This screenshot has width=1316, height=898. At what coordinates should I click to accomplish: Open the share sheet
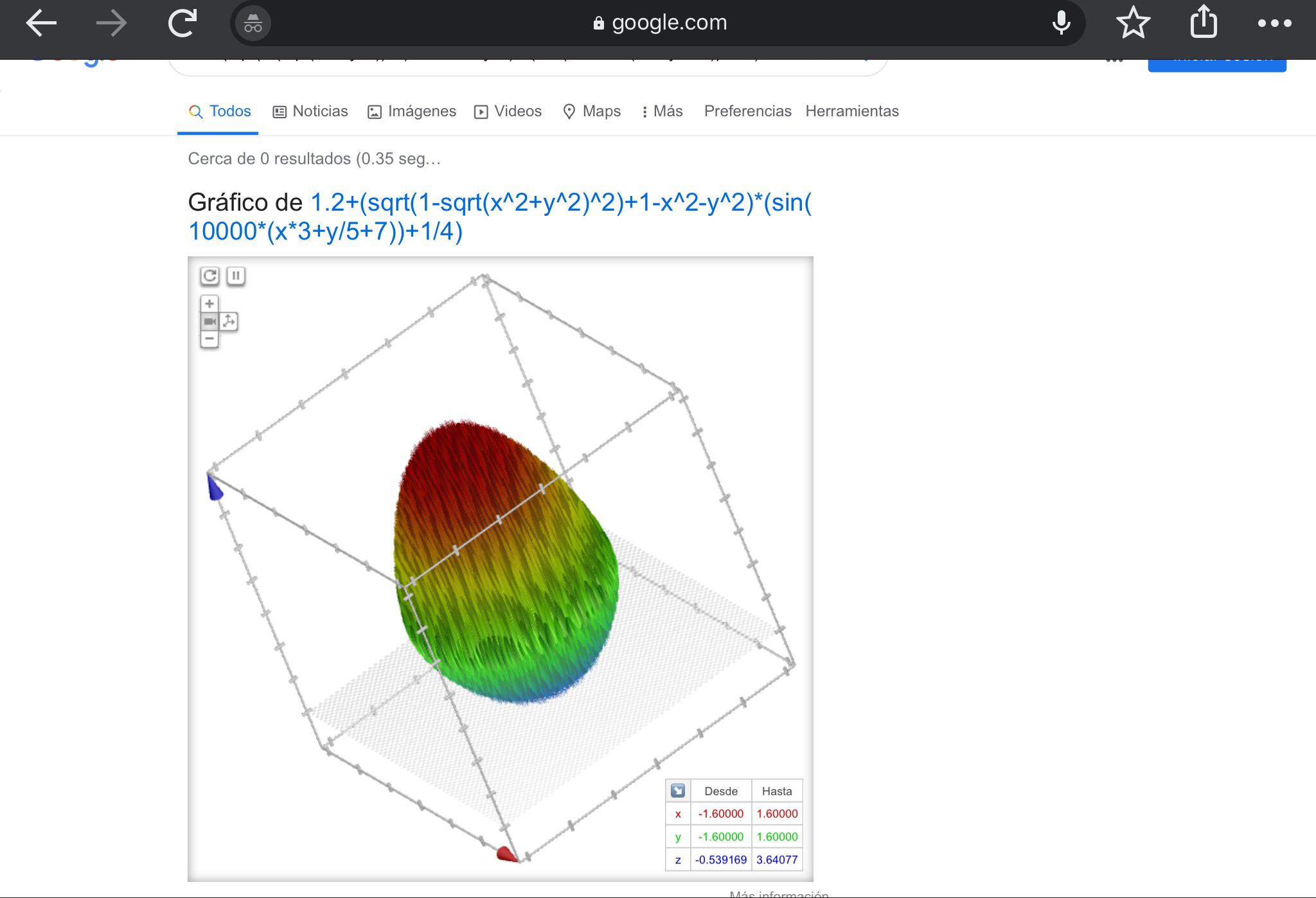(1203, 23)
